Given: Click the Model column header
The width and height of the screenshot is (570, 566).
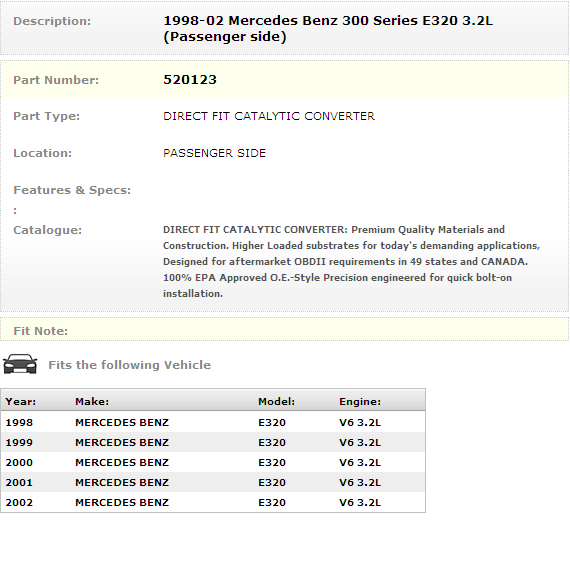Looking at the screenshot, I should point(277,401).
